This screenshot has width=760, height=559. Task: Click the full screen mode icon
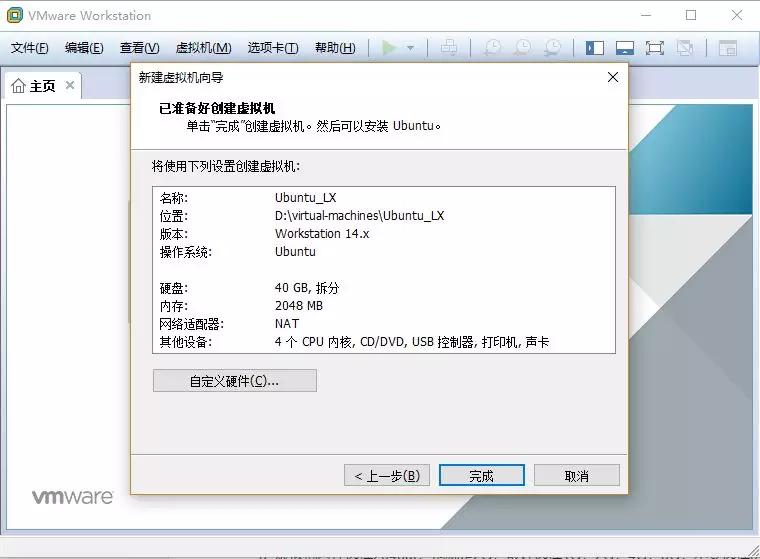(x=655, y=48)
